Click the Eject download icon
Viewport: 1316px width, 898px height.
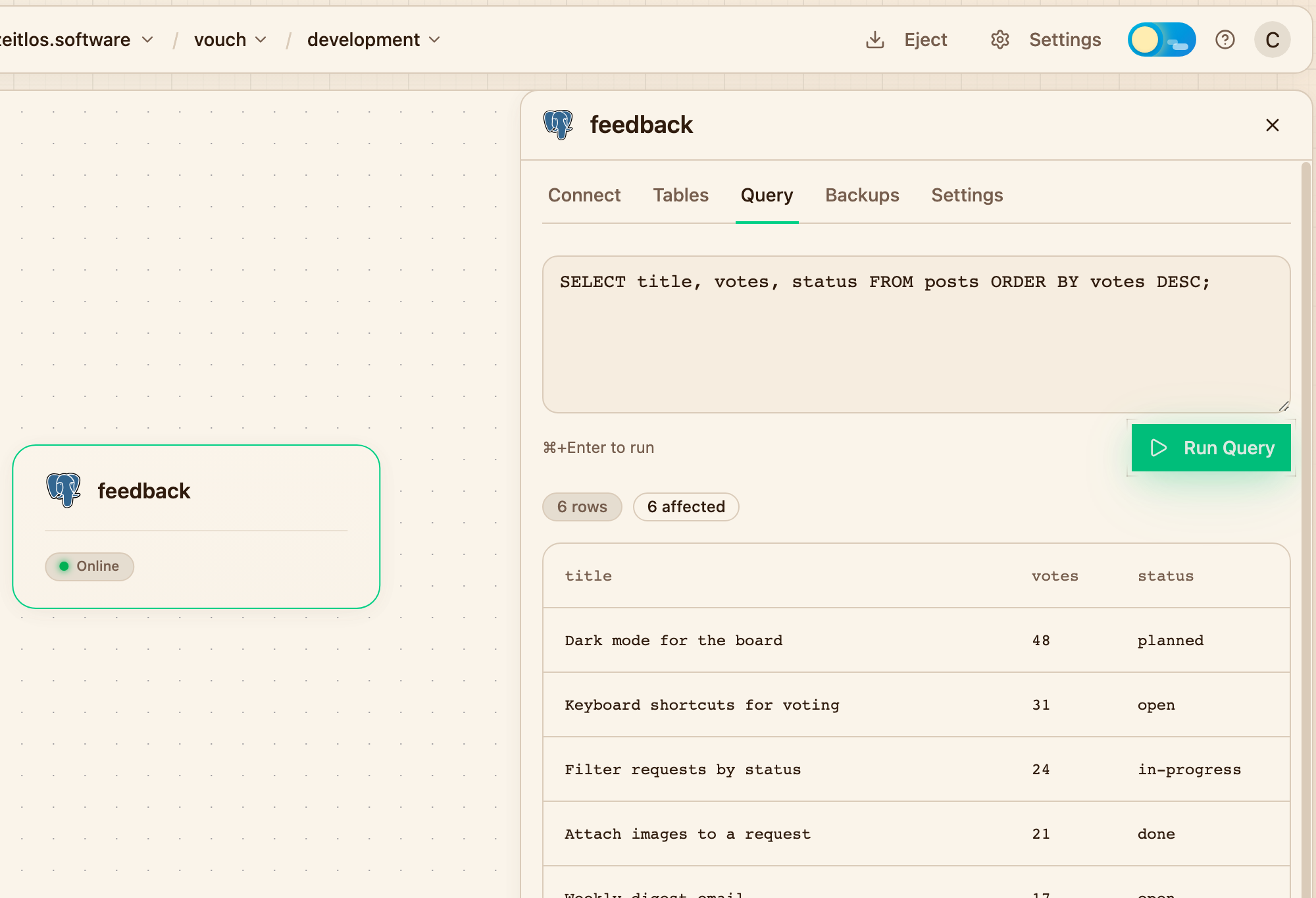874,40
